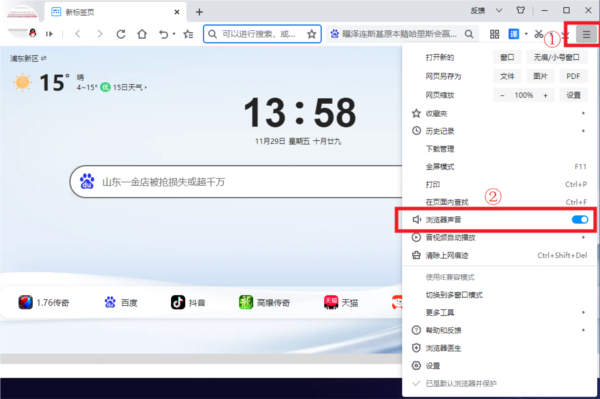Click the skin shirt icon in title bar
This screenshot has height=399, width=600.
(x=520, y=10)
